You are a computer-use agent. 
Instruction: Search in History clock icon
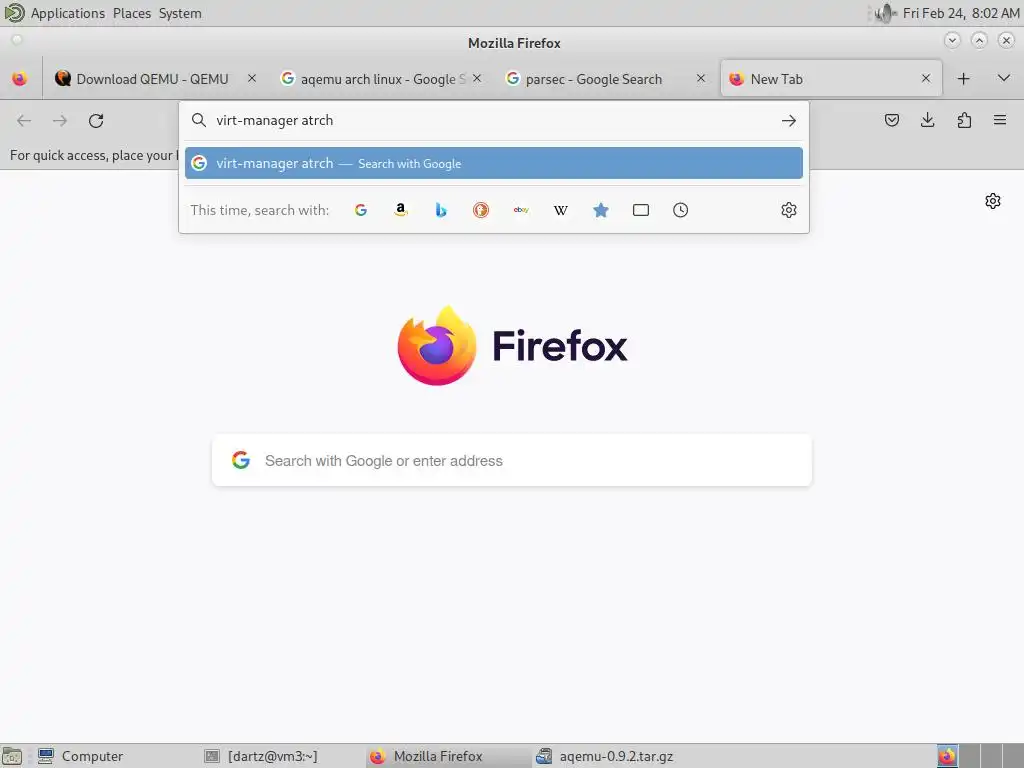pyautogui.click(x=680, y=210)
